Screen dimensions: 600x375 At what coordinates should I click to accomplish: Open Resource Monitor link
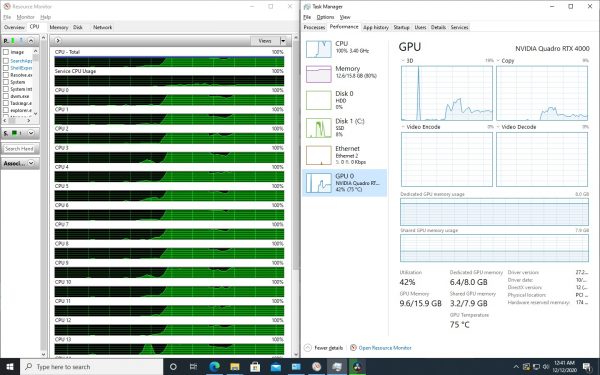[385, 348]
